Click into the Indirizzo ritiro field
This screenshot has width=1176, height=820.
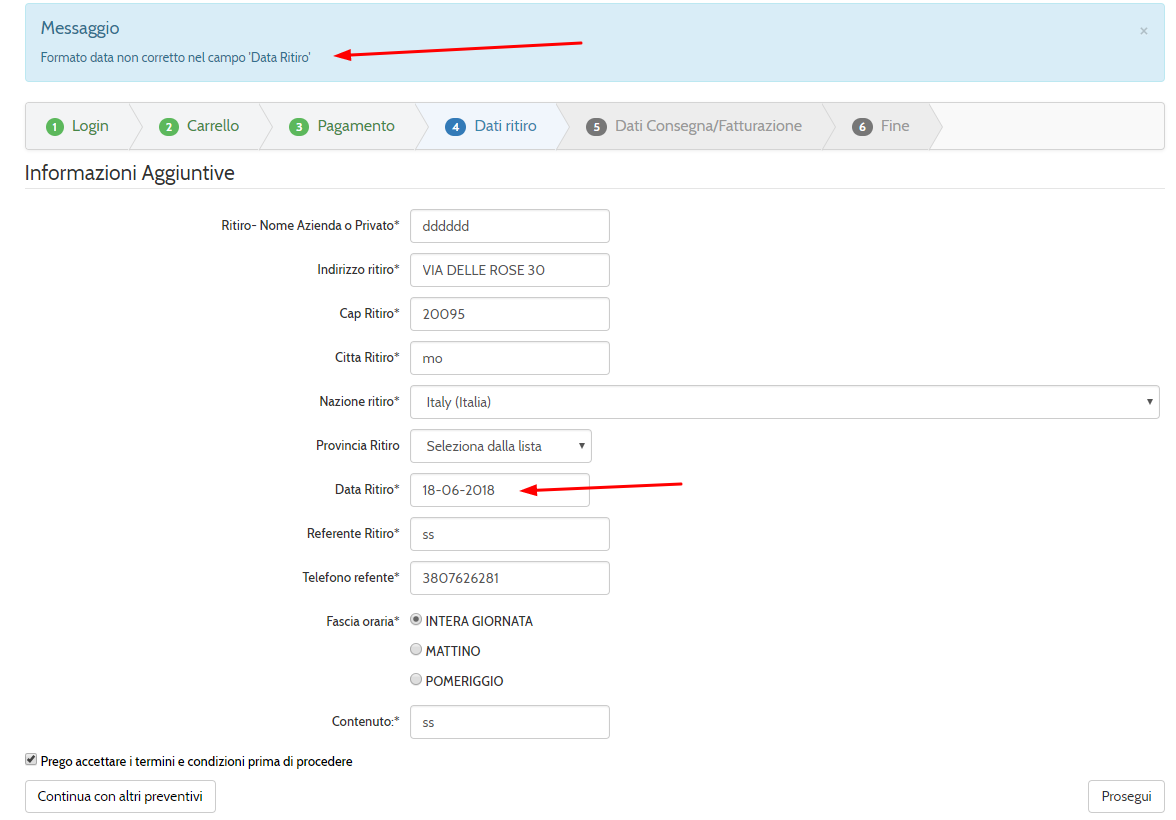tap(510, 270)
